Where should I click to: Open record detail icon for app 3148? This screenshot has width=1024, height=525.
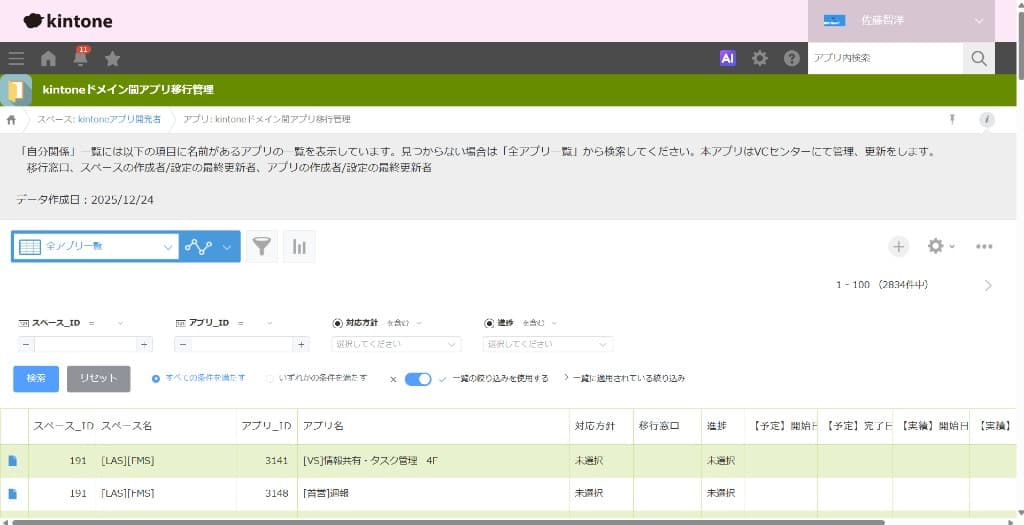(12, 494)
